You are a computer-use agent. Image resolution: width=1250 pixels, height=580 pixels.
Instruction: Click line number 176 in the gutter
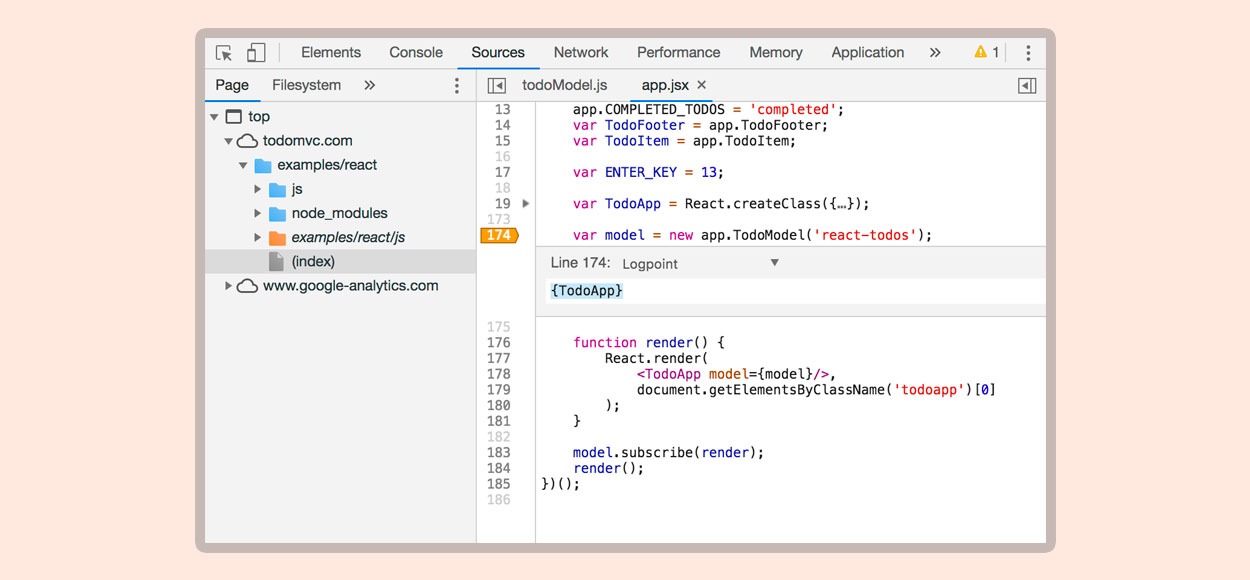498,343
